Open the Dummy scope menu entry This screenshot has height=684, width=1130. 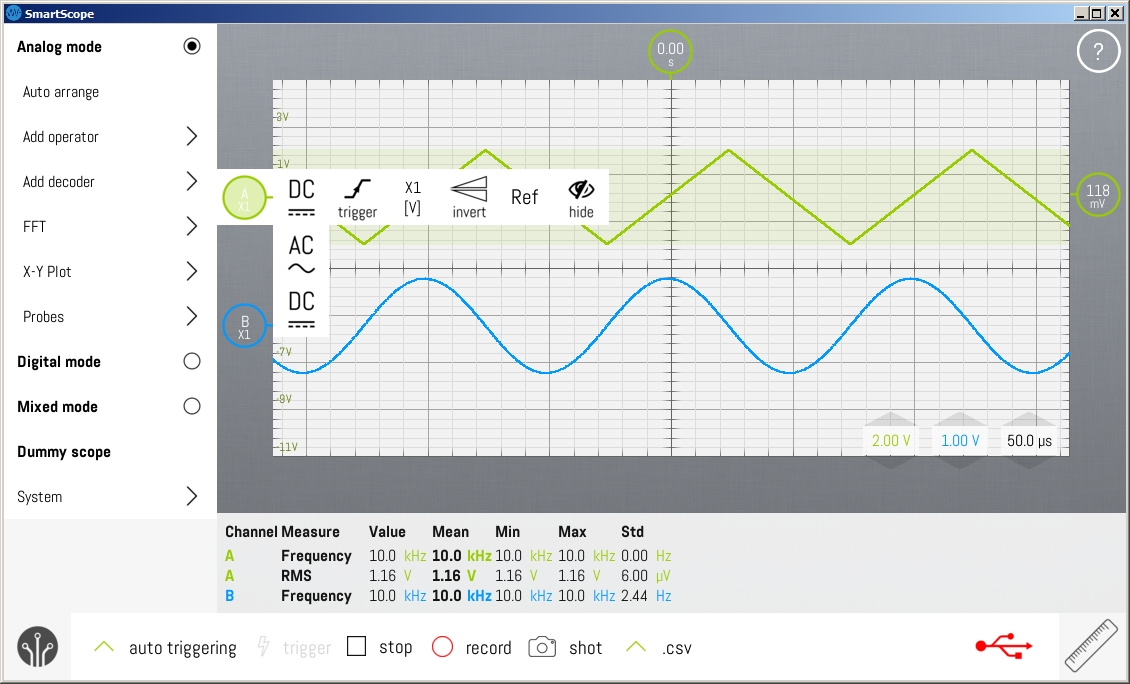(63, 452)
